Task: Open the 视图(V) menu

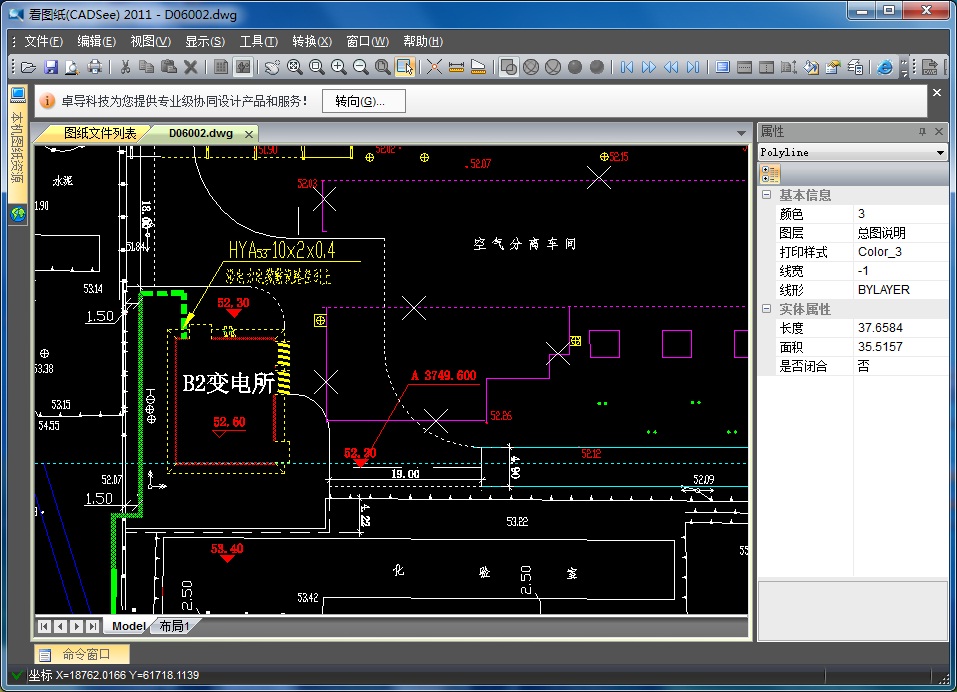Action: pyautogui.click(x=150, y=41)
